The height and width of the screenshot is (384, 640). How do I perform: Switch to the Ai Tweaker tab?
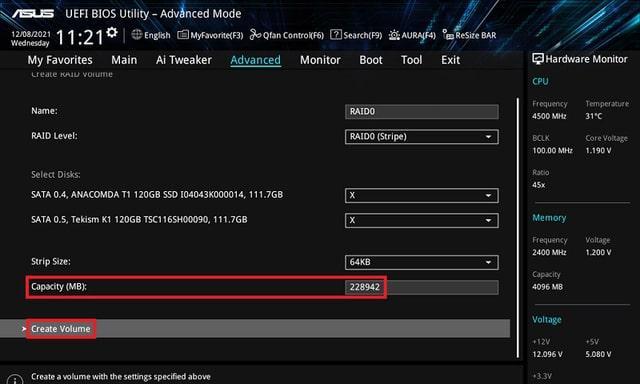[184, 60]
